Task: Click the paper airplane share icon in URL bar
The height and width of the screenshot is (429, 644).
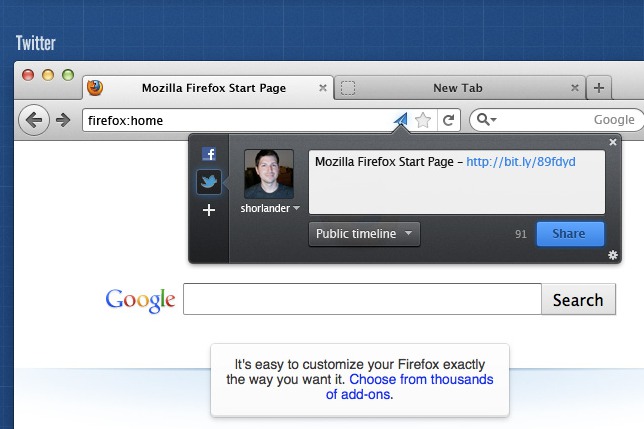Action: coord(401,120)
